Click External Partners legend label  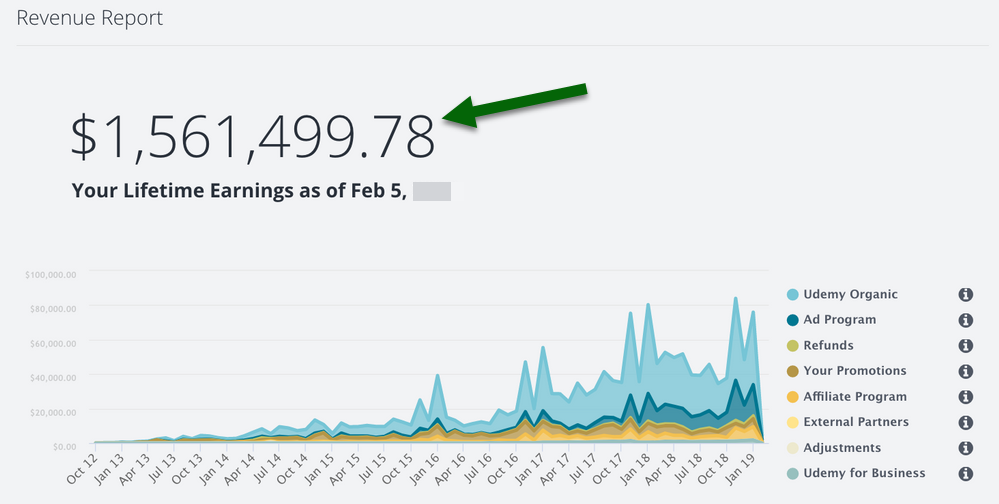coord(856,422)
